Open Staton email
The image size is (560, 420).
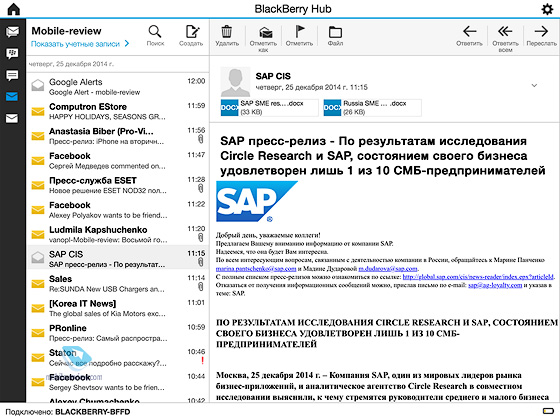pos(118,357)
